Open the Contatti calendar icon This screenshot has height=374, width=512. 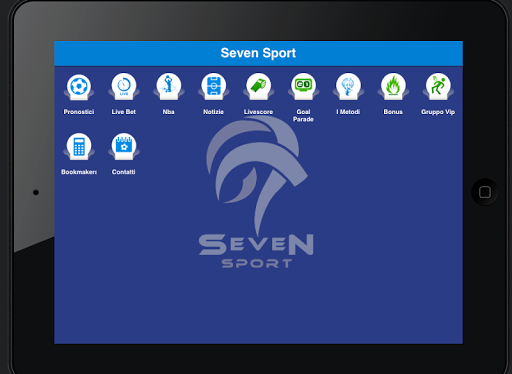[x=124, y=147]
